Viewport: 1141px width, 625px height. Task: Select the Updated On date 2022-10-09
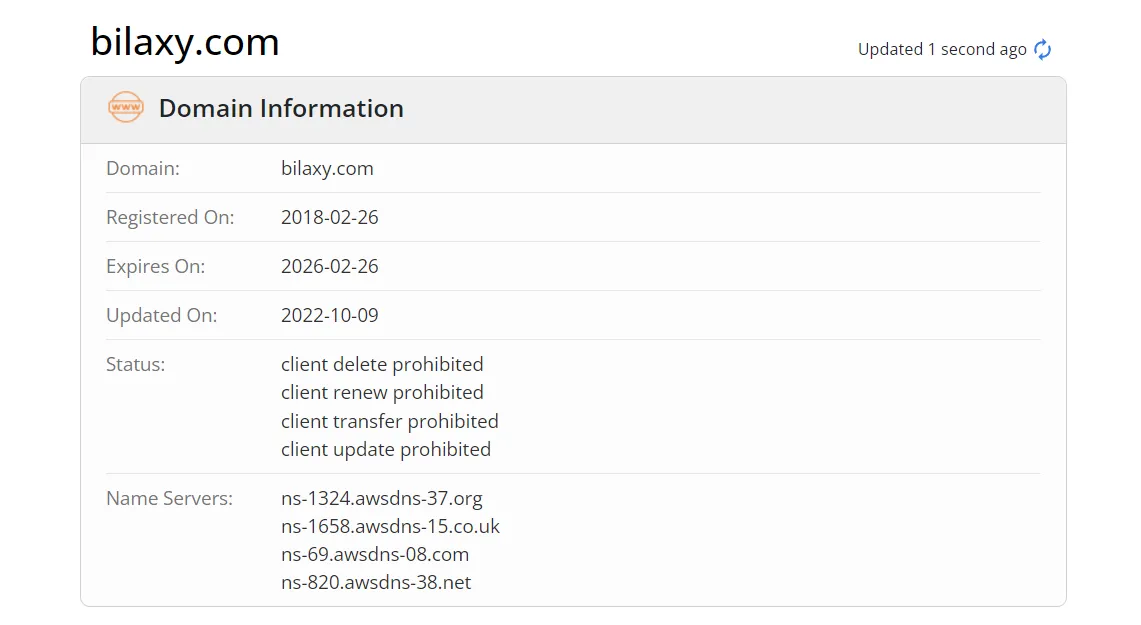click(330, 315)
